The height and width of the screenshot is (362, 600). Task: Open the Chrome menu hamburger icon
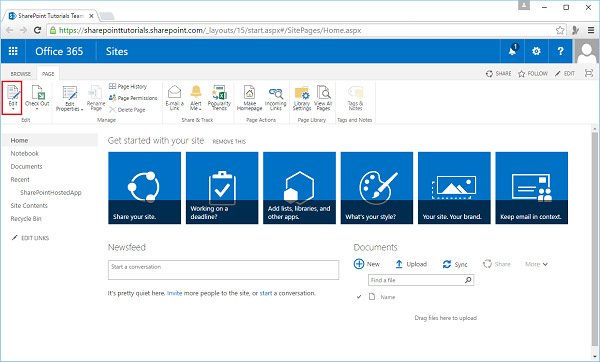591,30
